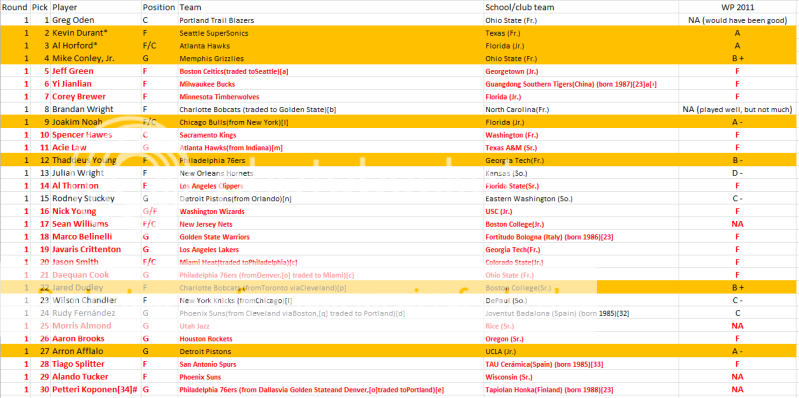Select the WP 2011 column header
Screen dimensions: 799x398
[737, 8]
